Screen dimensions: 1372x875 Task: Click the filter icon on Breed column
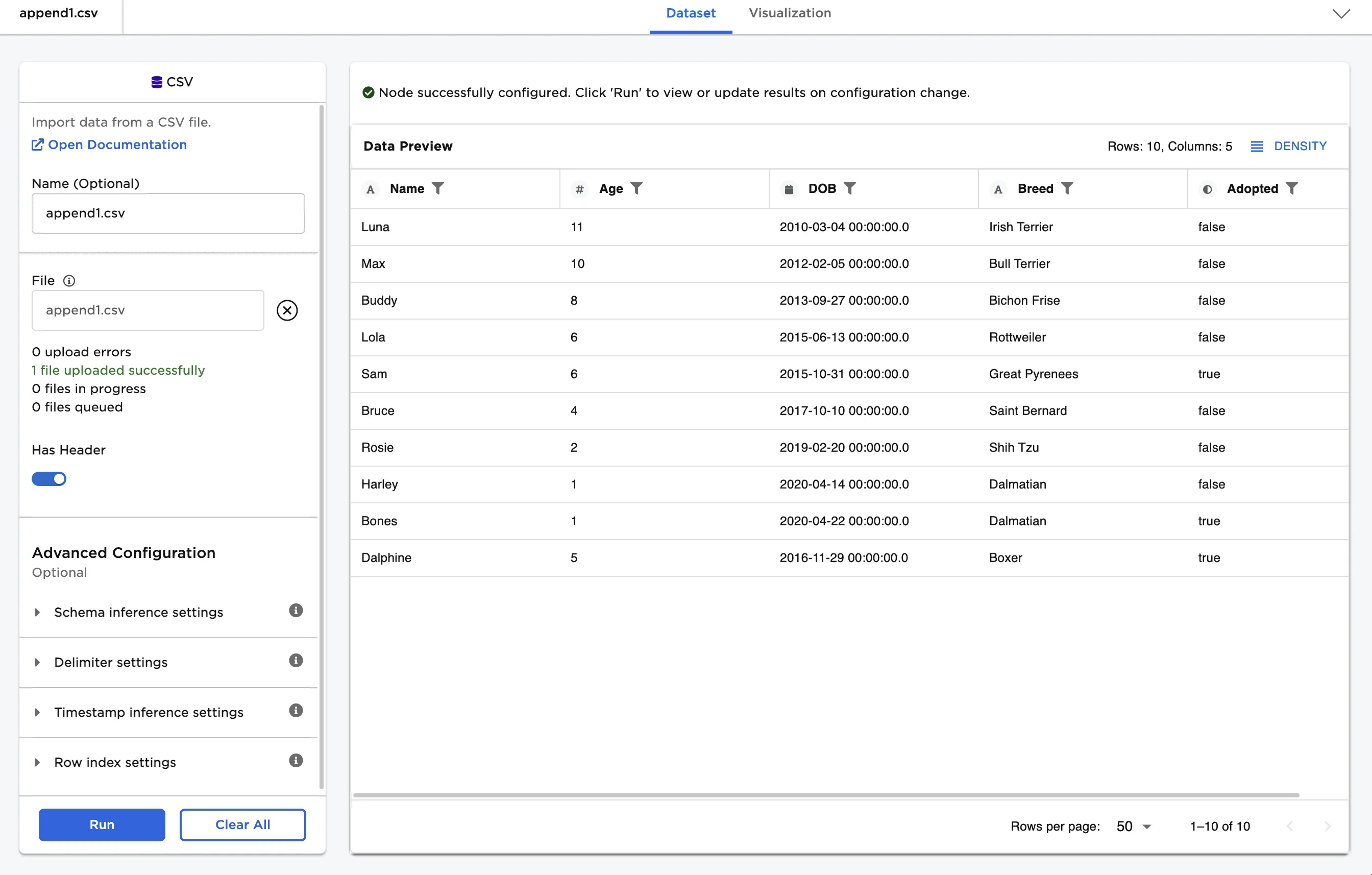tap(1067, 188)
